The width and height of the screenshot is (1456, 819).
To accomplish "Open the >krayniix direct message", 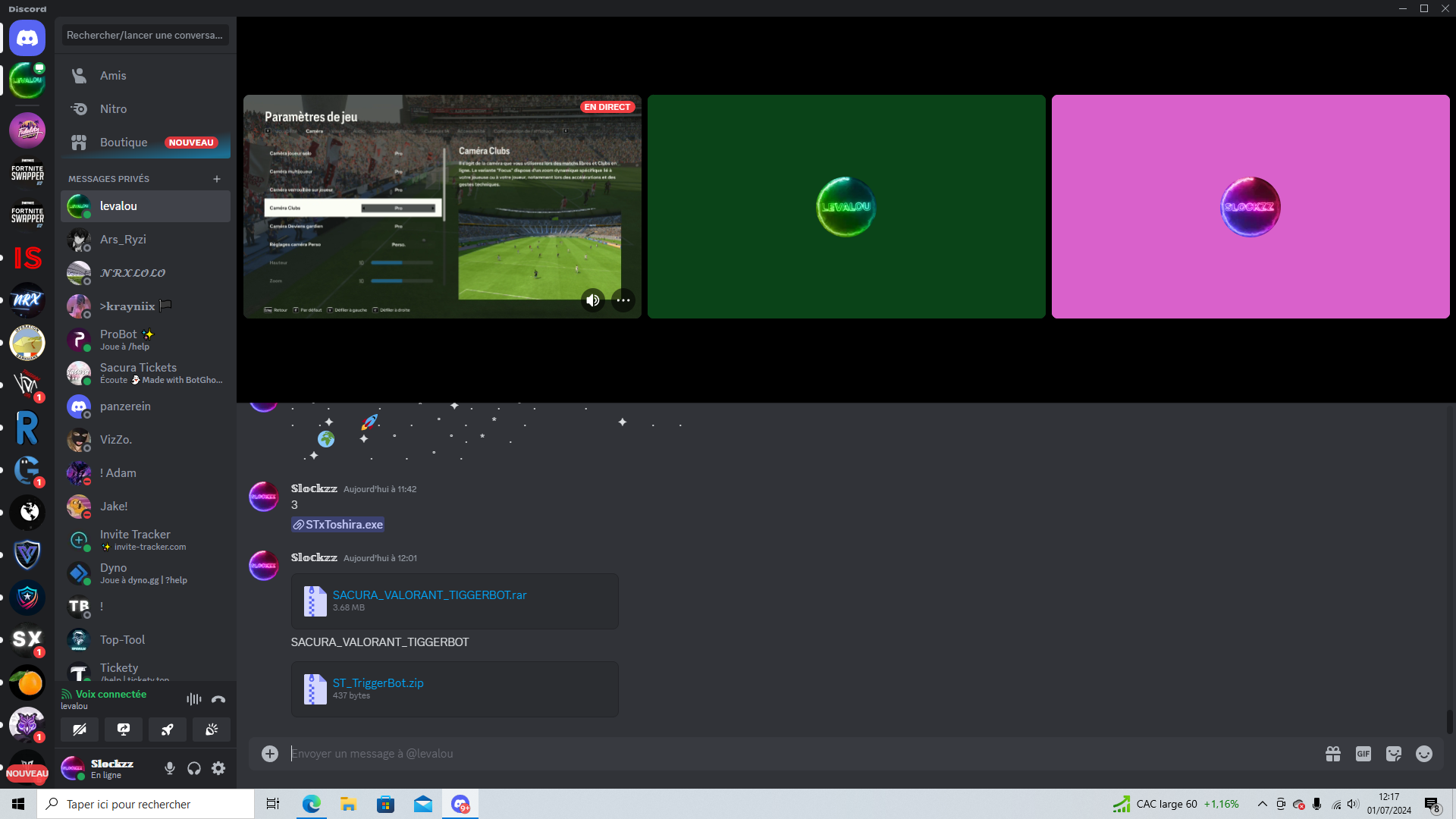I will (146, 306).
